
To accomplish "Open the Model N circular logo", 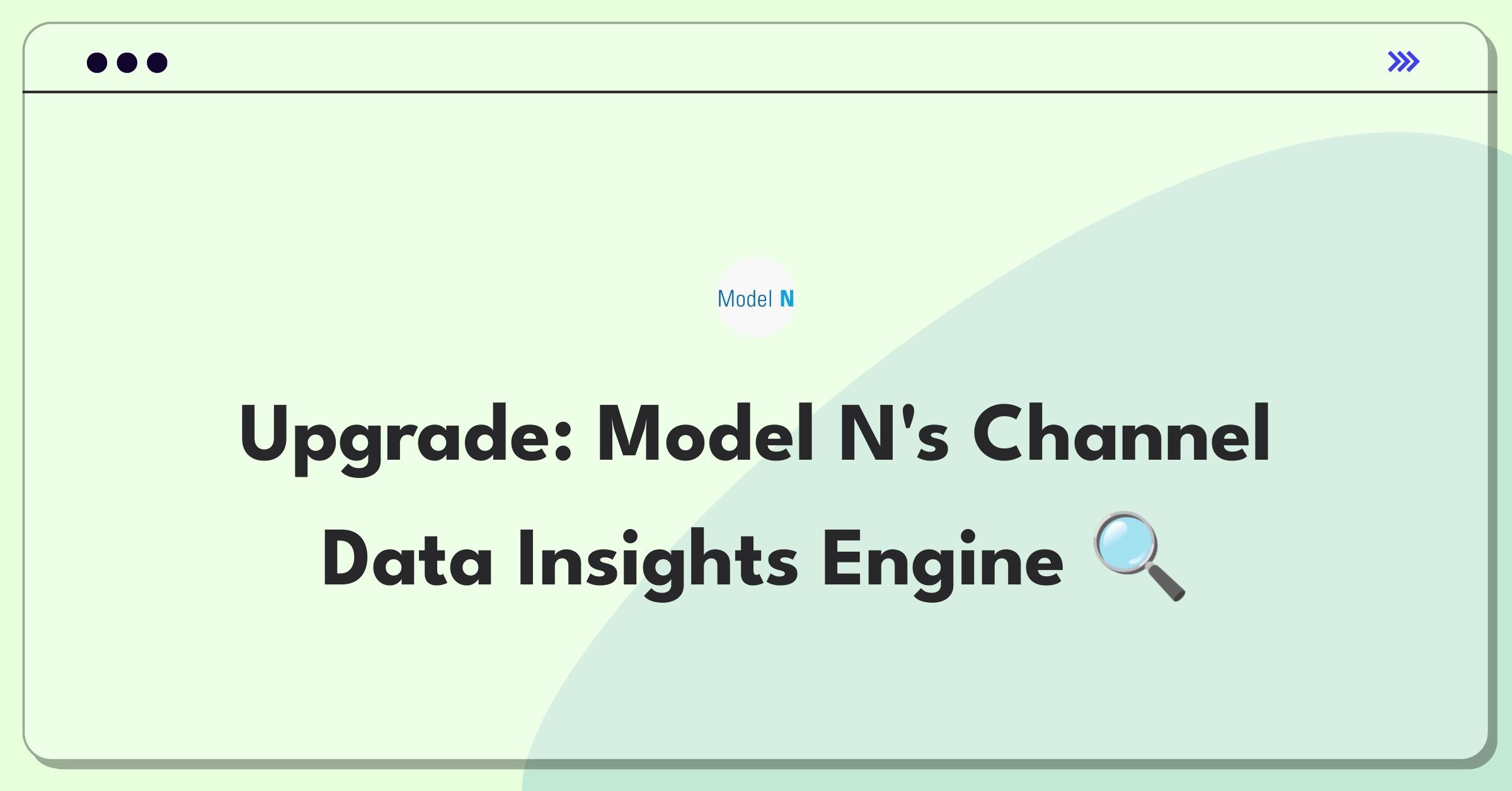I will pyautogui.click(x=756, y=298).
